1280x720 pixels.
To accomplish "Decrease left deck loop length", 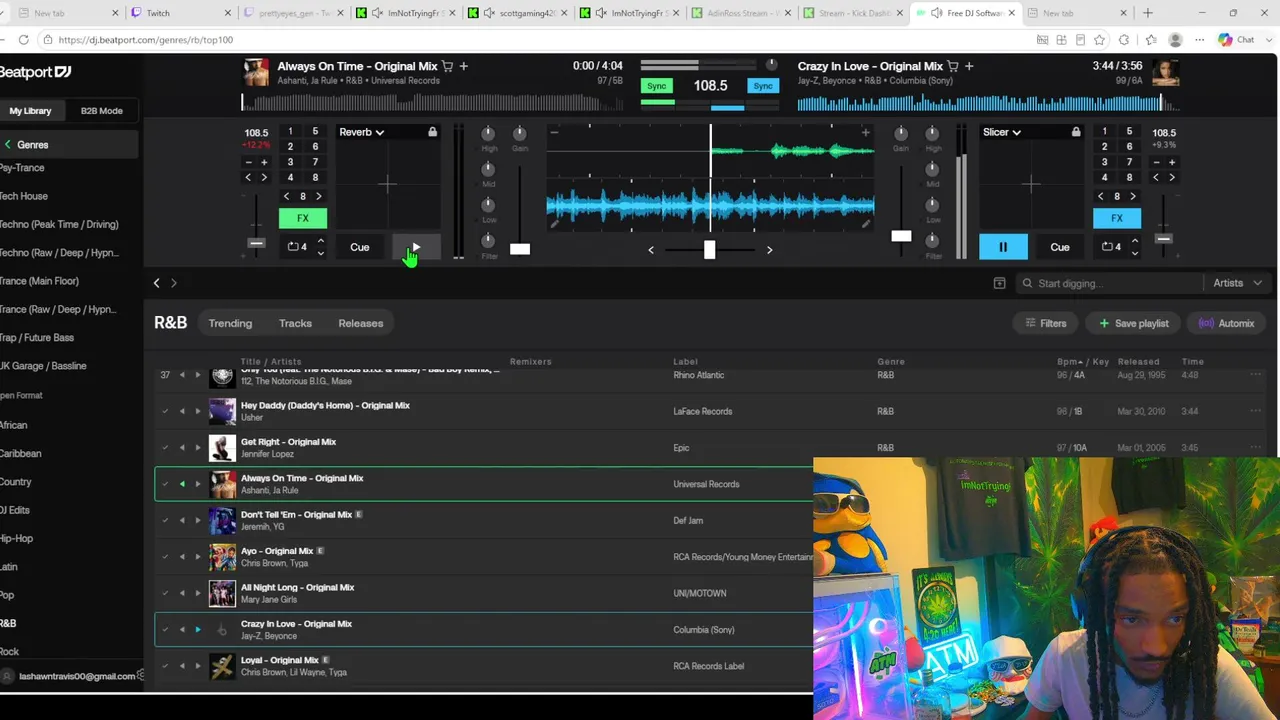I will coord(320,253).
